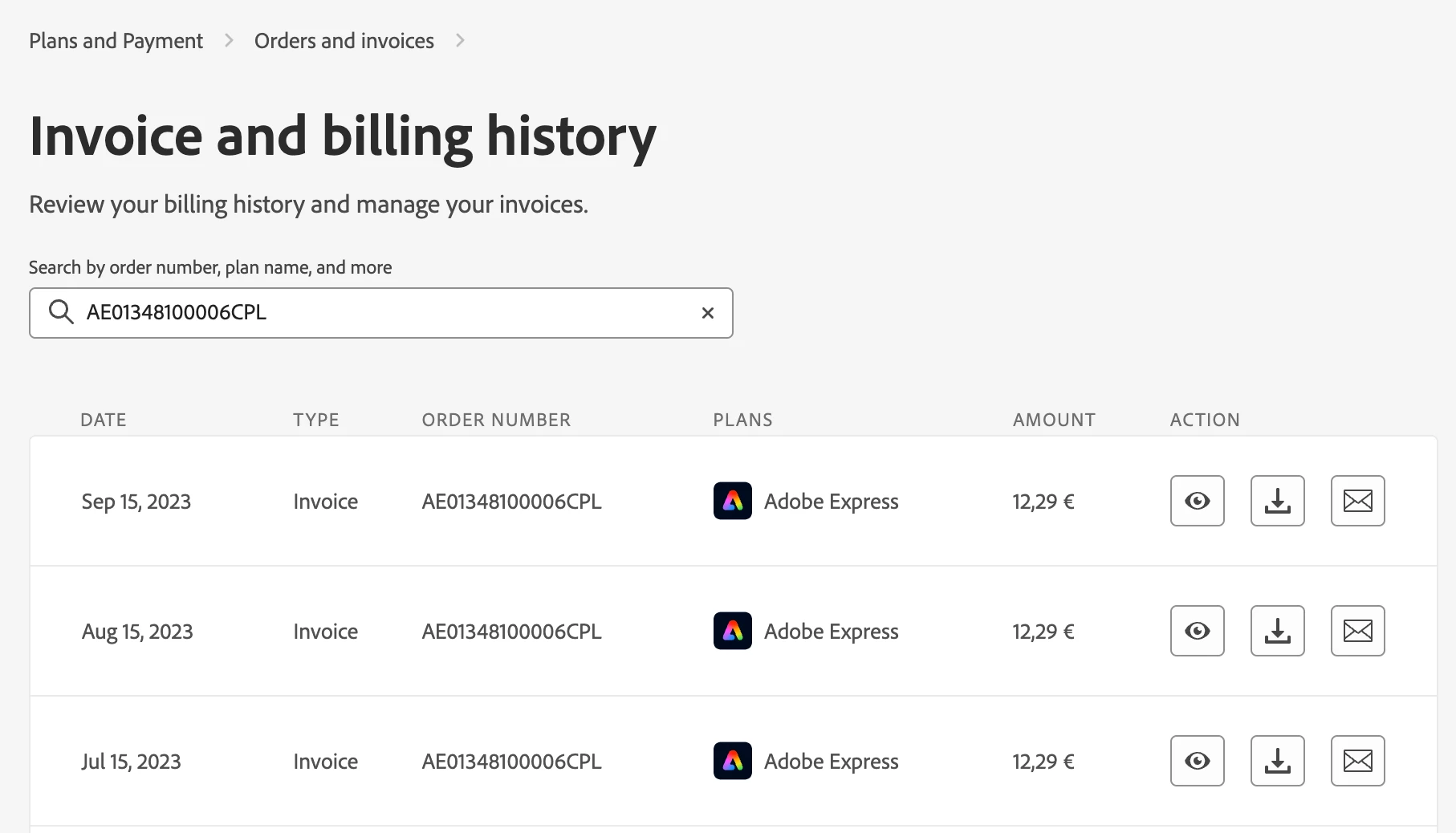Click the PLANS column header
Viewport: 1456px width, 833px height.
742,420
